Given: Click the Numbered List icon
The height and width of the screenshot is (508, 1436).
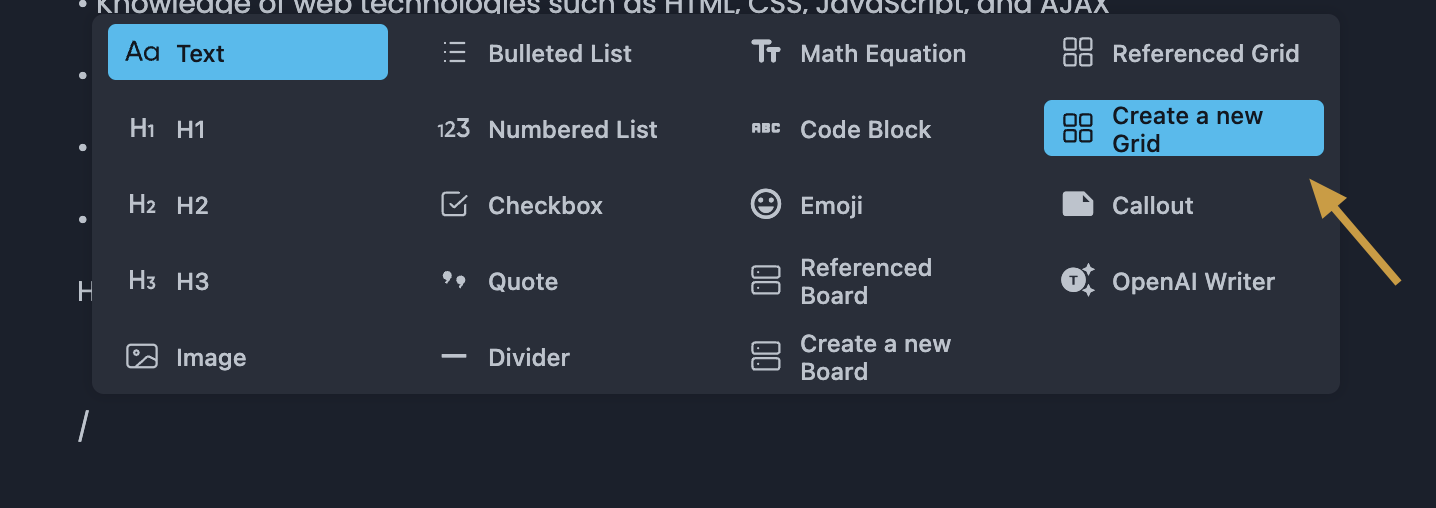Looking at the screenshot, I should [x=454, y=129].
